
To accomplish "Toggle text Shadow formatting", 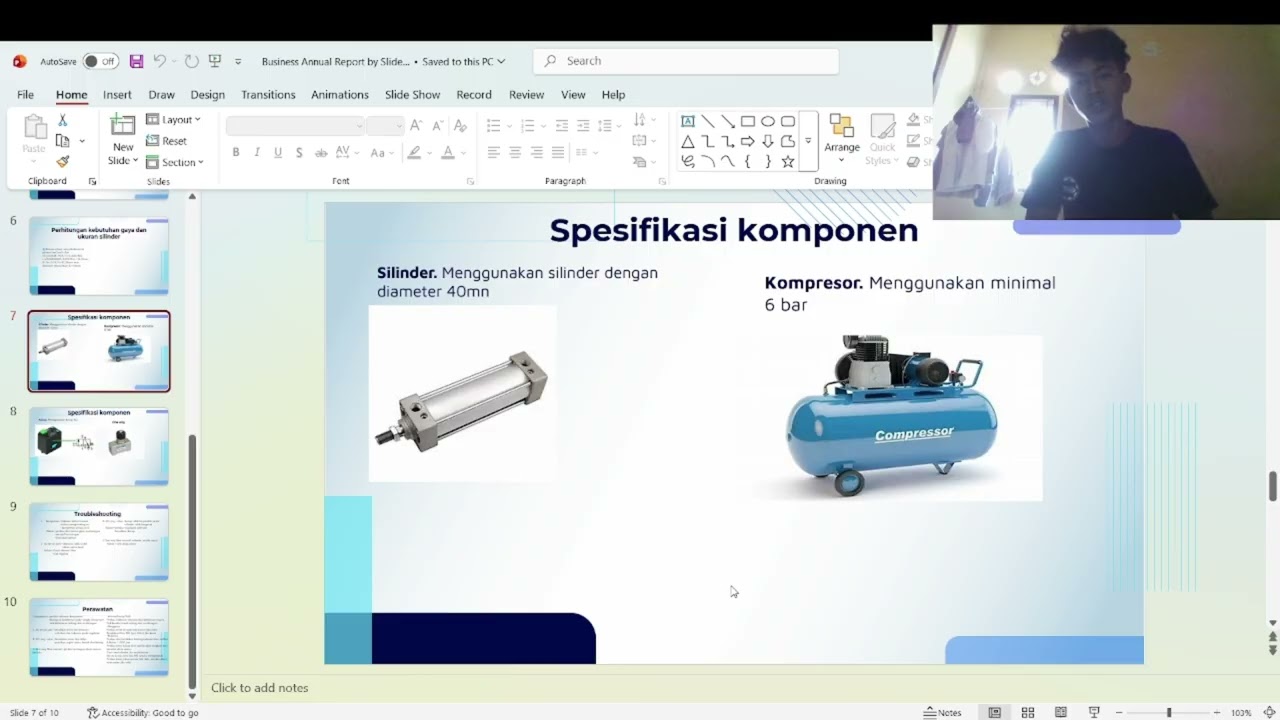I will [299, 152].
